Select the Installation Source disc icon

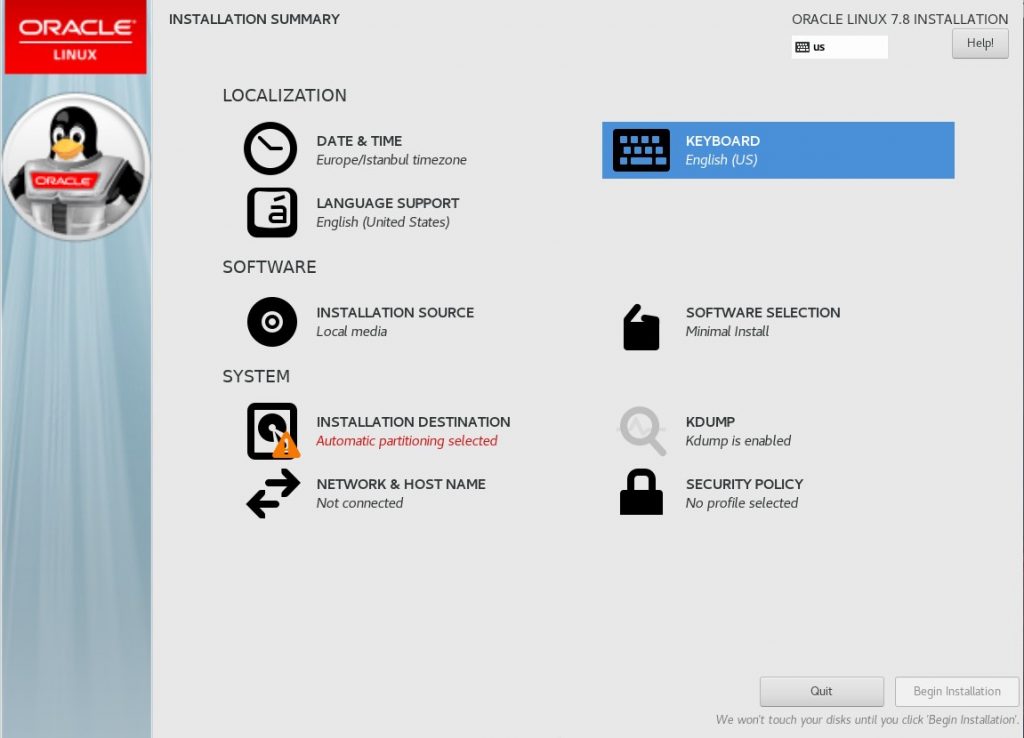point(272,322)
